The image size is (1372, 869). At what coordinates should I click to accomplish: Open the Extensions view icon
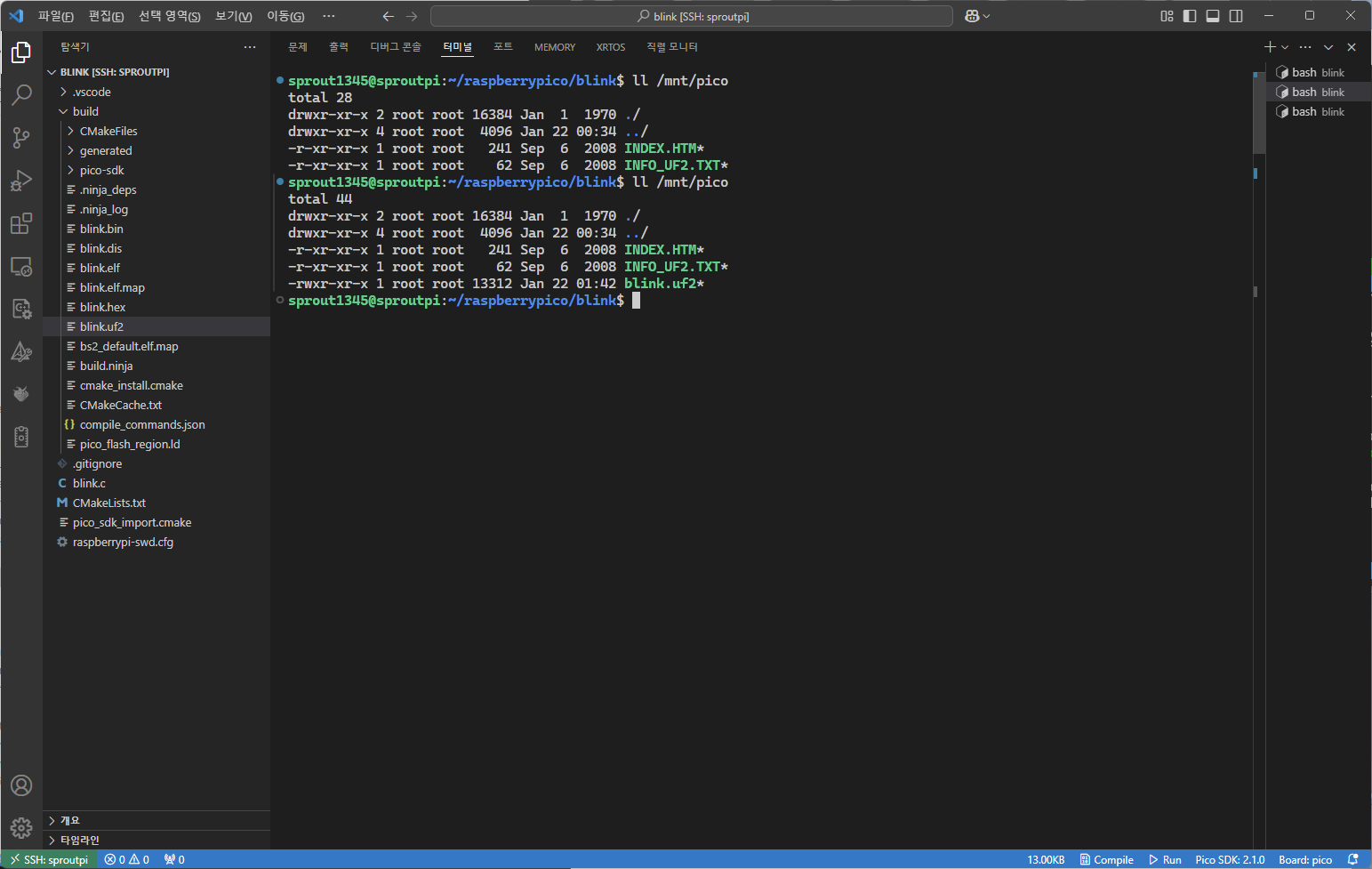21,223
